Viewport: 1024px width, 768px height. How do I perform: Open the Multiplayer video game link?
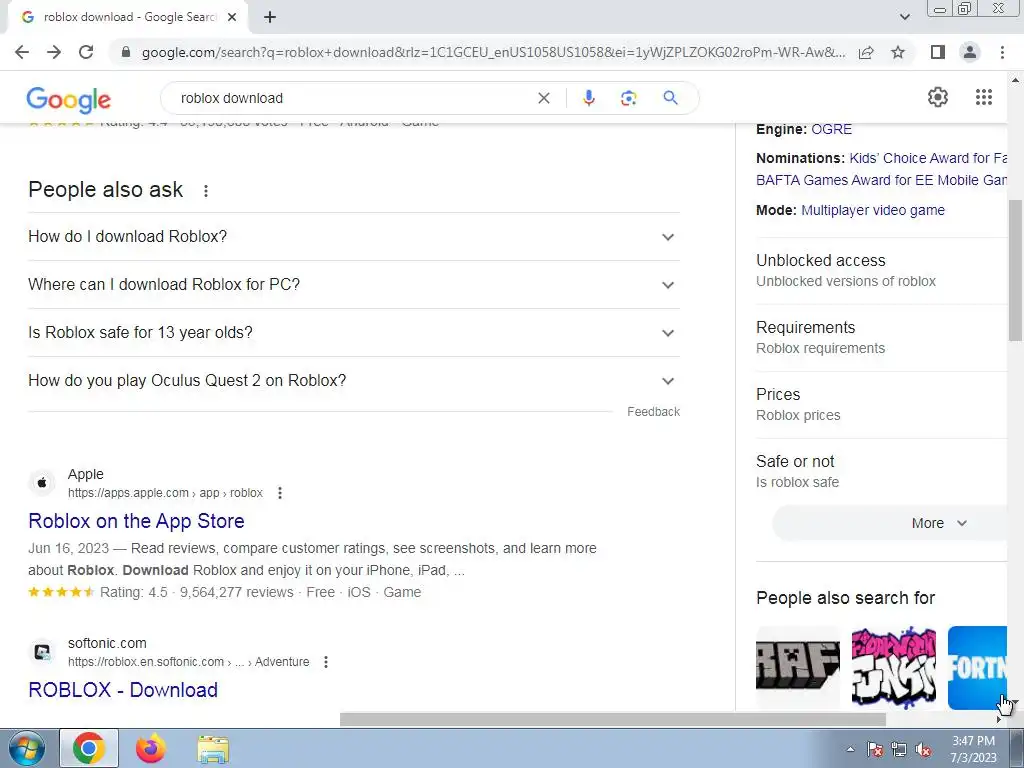(873, 210)
